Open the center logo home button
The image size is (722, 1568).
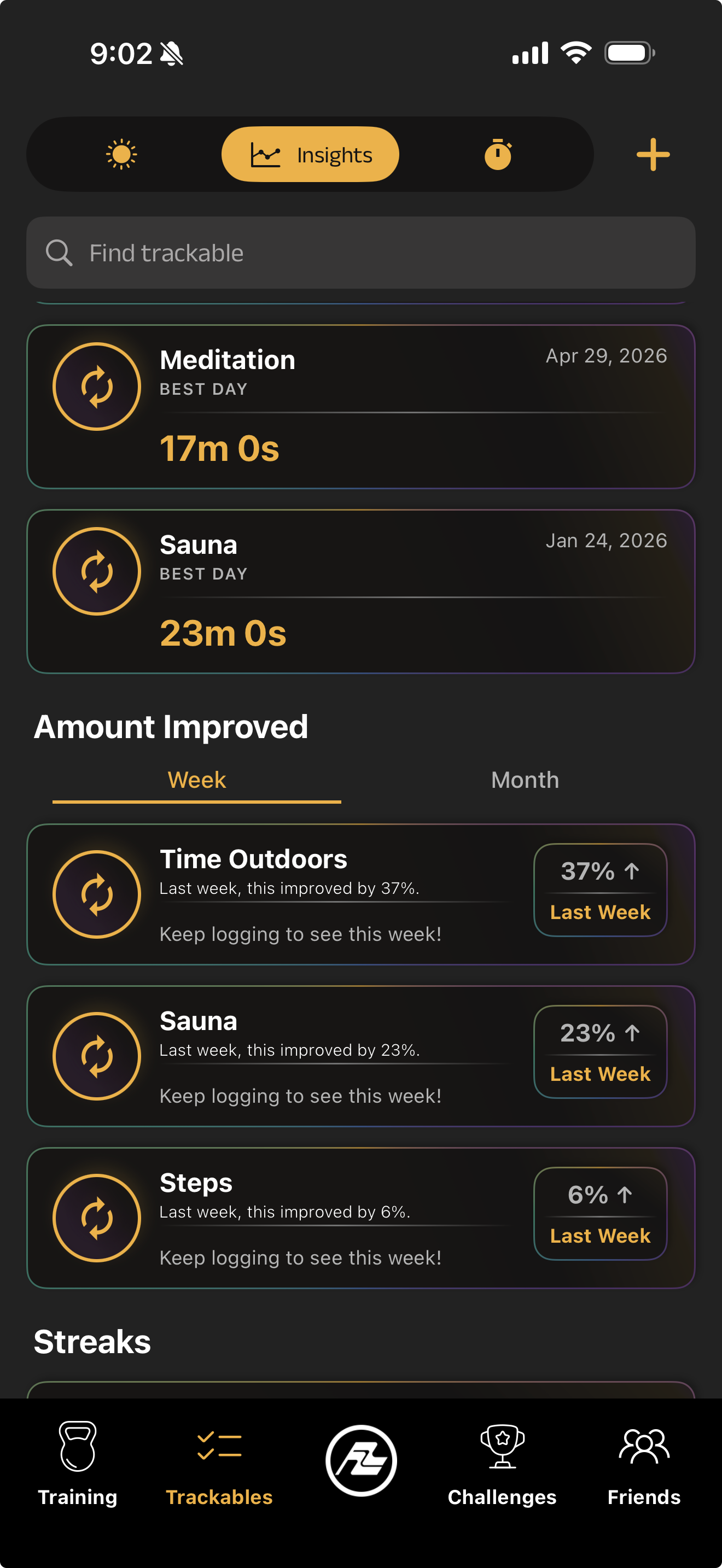coord(361,1460)
